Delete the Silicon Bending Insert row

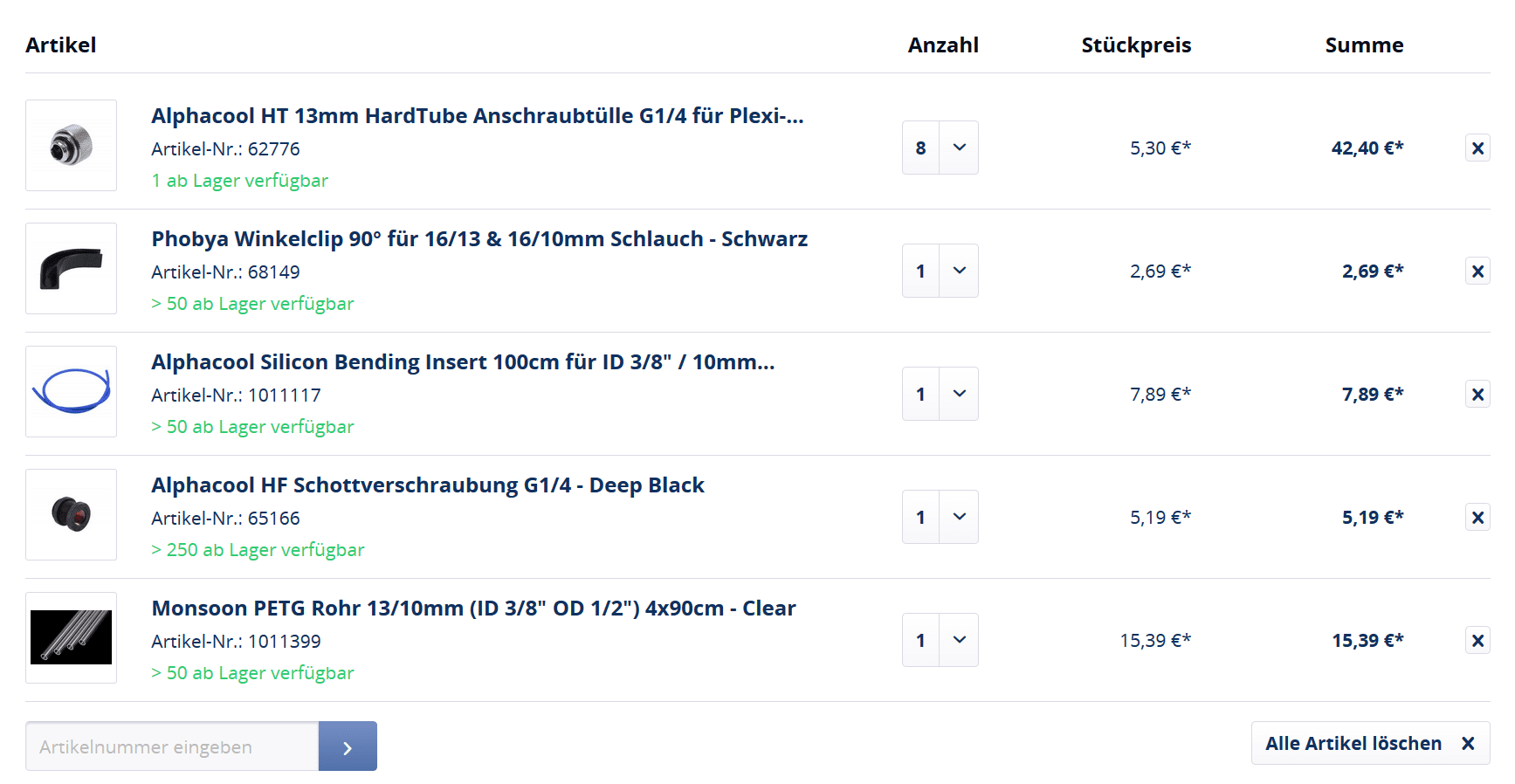click(1477, 395)
